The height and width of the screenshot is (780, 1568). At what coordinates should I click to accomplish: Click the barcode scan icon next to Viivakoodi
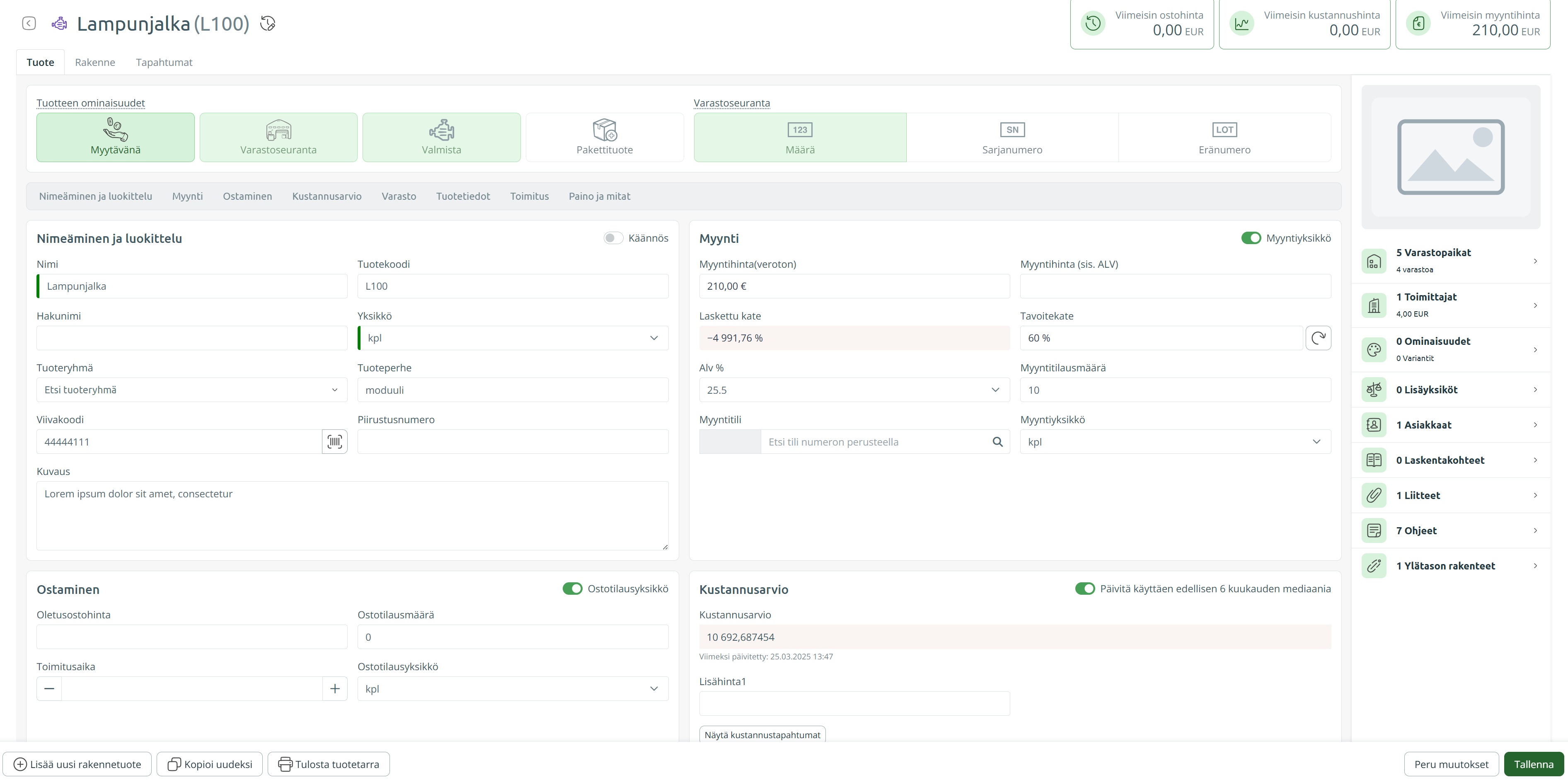(x=335, y=441)
